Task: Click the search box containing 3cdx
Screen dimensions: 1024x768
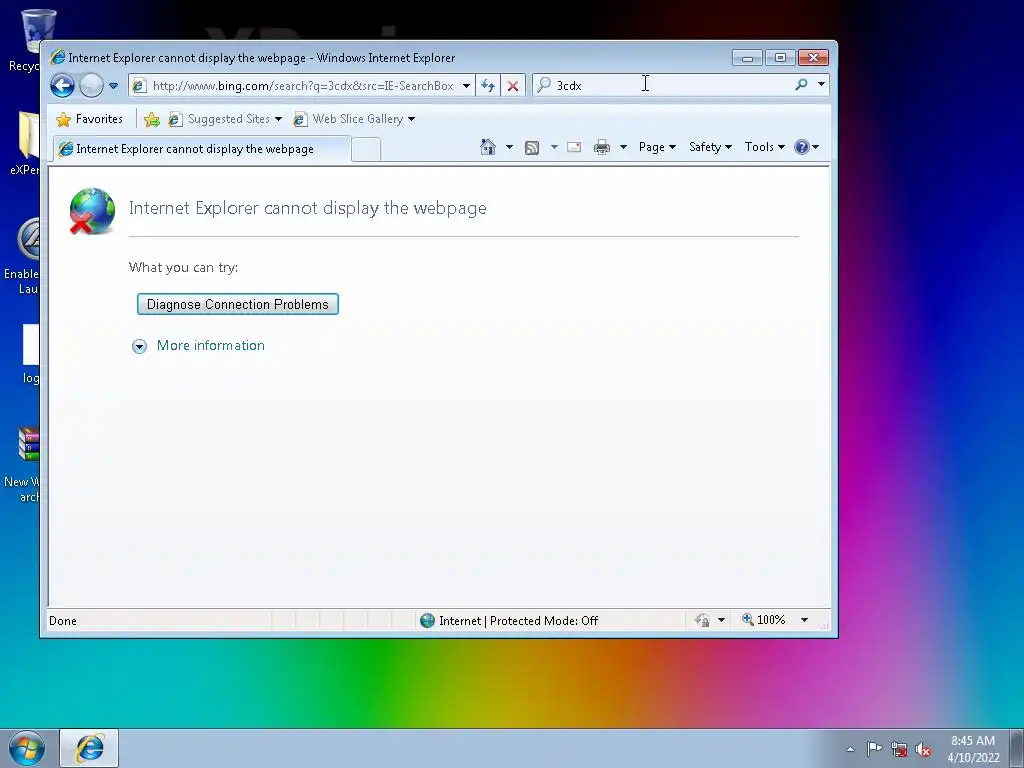Action: tap(663, 85)
